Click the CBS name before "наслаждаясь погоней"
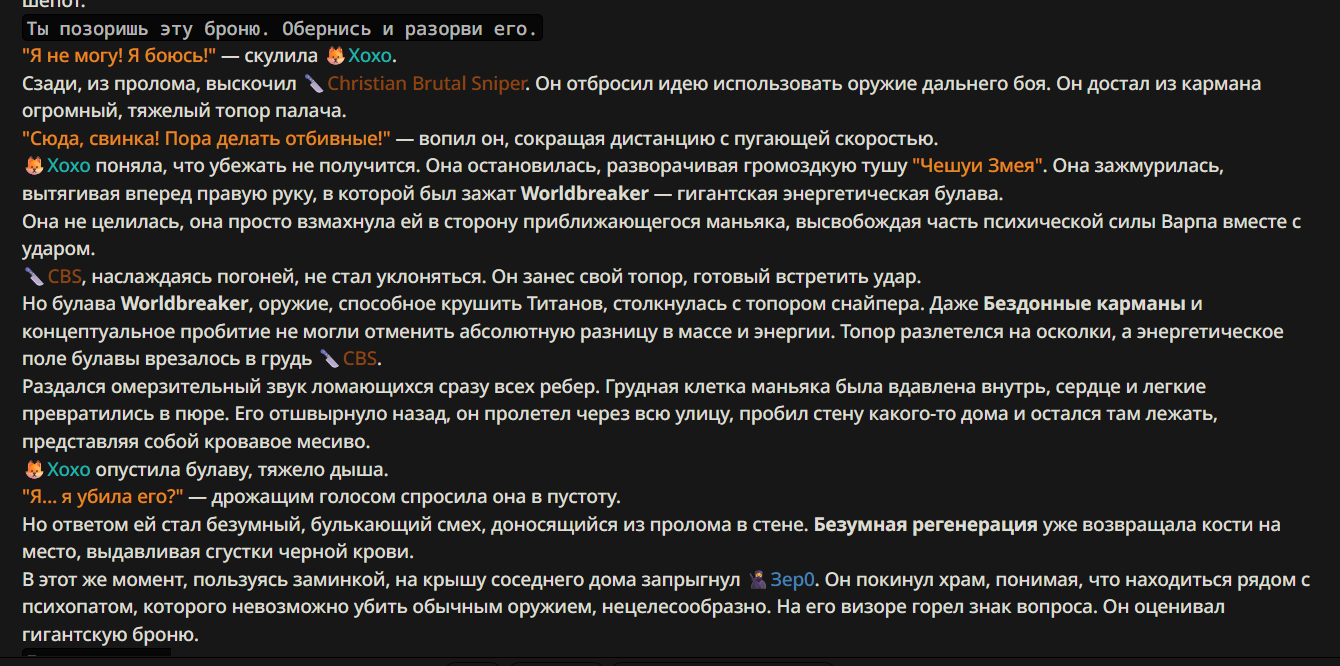 65,276
